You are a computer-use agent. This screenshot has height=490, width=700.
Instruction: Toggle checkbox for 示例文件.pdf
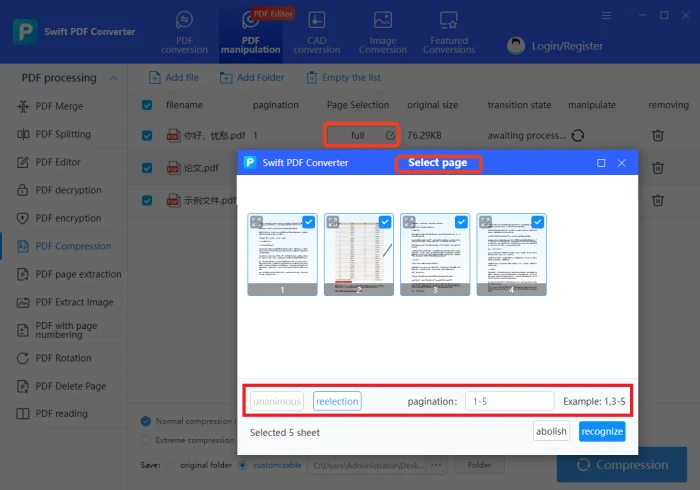coord(147,200)
